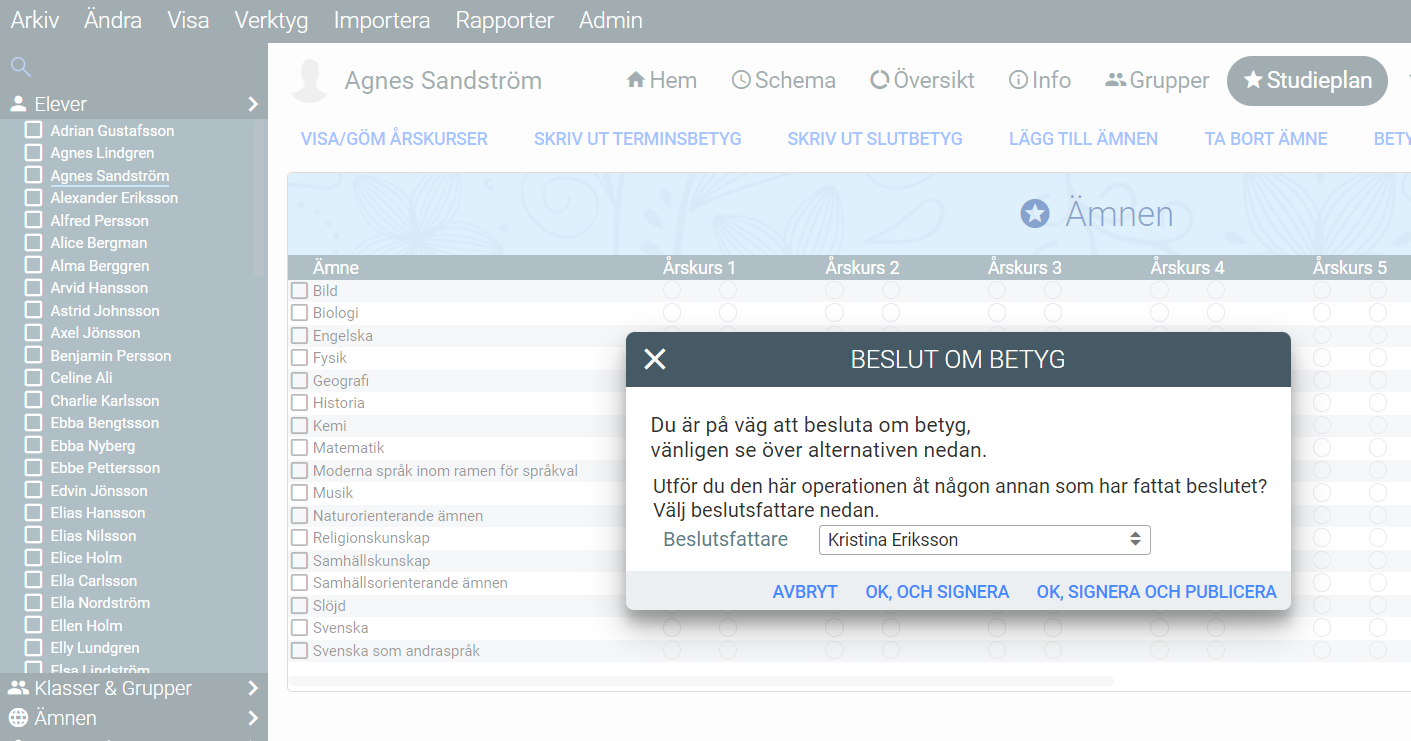The image size is (1411, 741).
Task: Open Schema via the clock icon
Action: [741, 81]
